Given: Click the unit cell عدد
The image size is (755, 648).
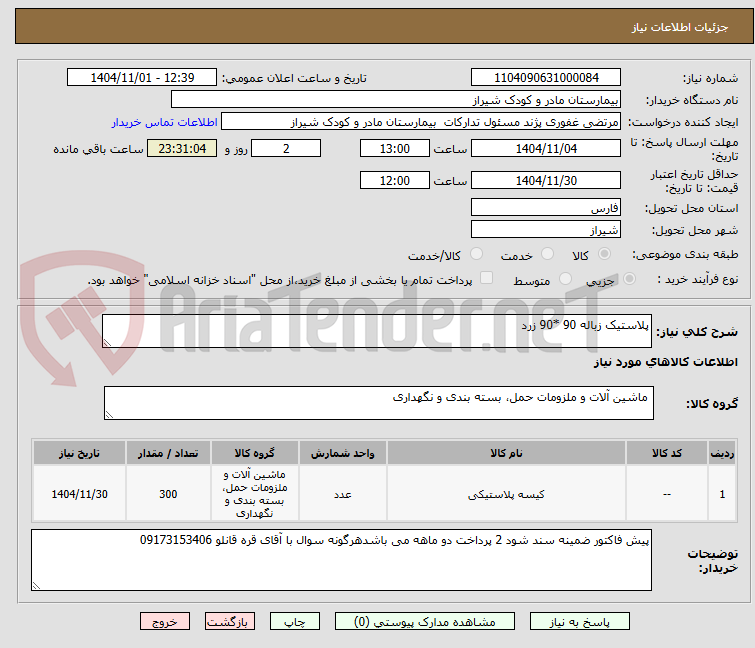Looking at the screenshot, I should pos(343,494).
